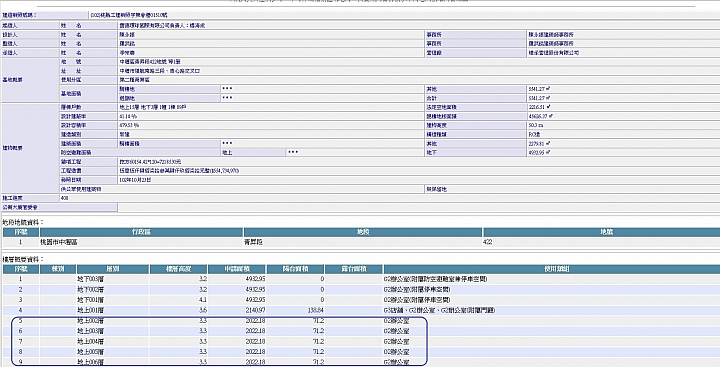Viewport: 720px width, 367px height.
Task: Click the balcony value 71.2 in the 地上004層 row
Action: coord(318,342)
